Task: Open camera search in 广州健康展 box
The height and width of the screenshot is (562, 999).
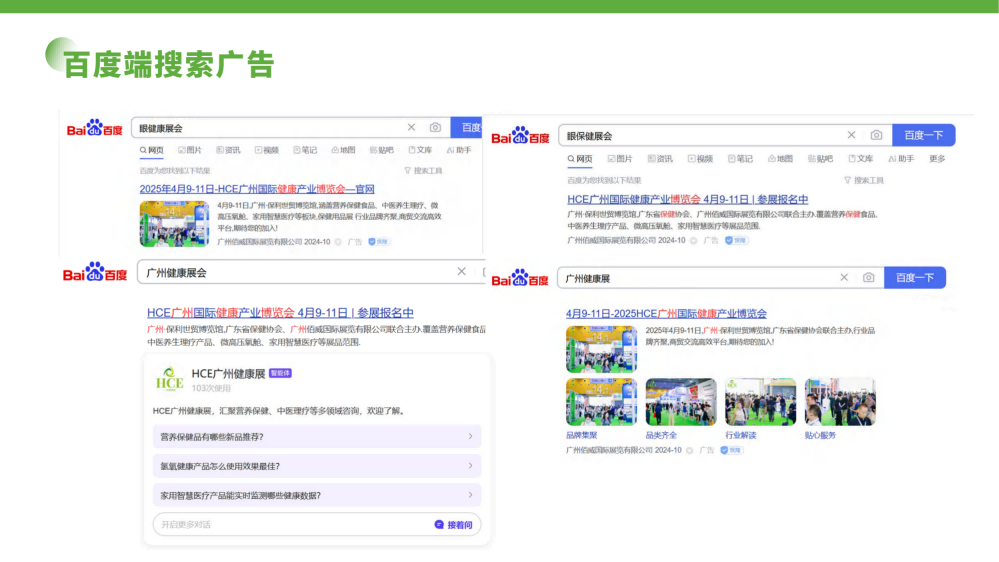Action: click(x=868, y=277)
